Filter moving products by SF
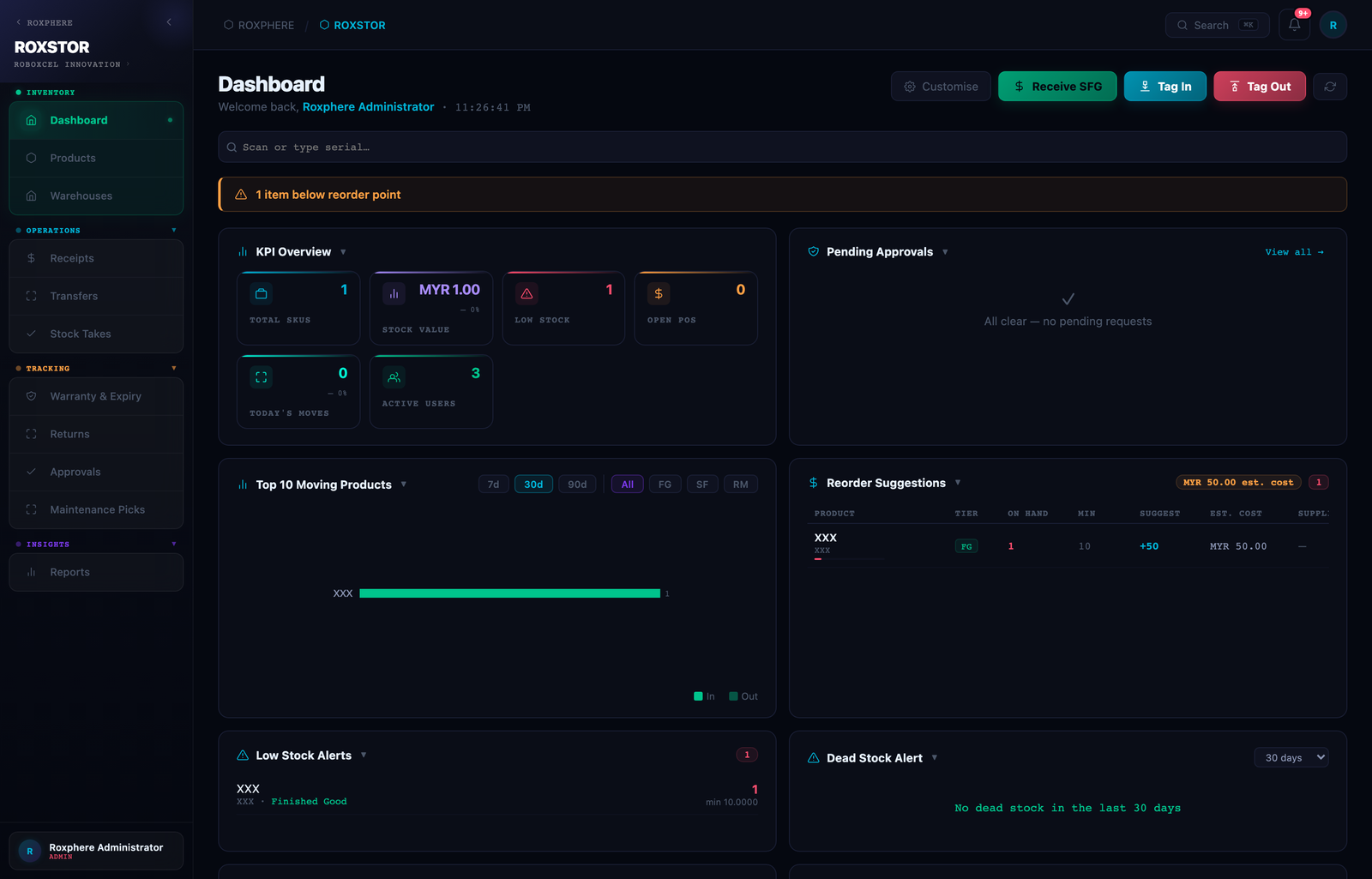Screen dimensions: 1372x879 [702, 485]
